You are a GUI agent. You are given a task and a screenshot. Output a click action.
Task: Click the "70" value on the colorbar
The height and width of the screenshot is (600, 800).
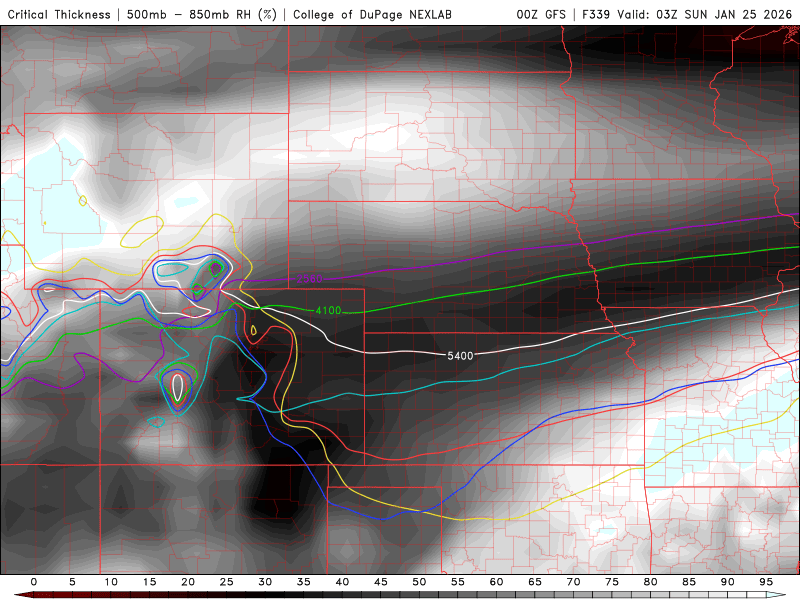tap(573, 582)
